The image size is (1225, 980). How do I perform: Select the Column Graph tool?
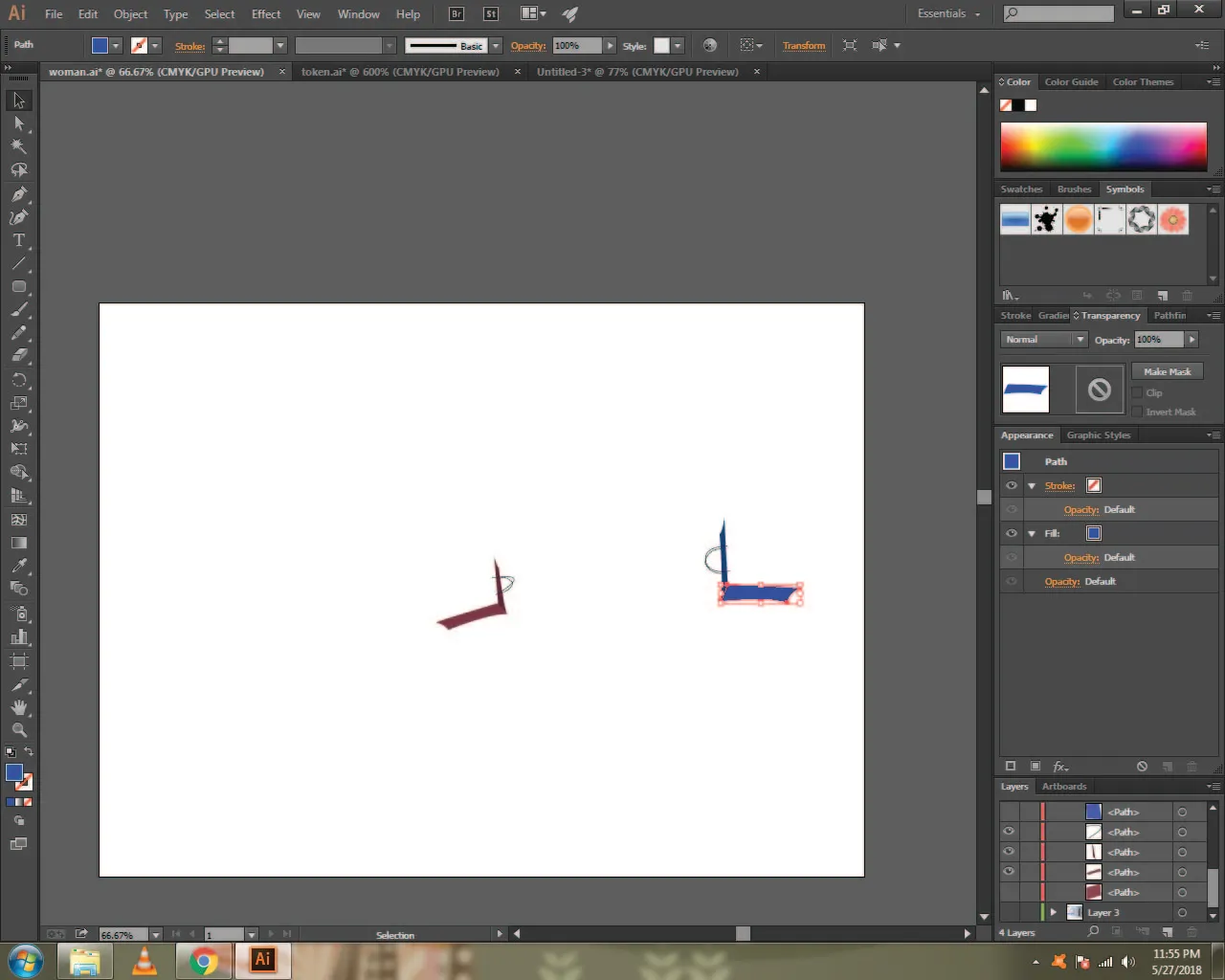(x=18, y=636)
